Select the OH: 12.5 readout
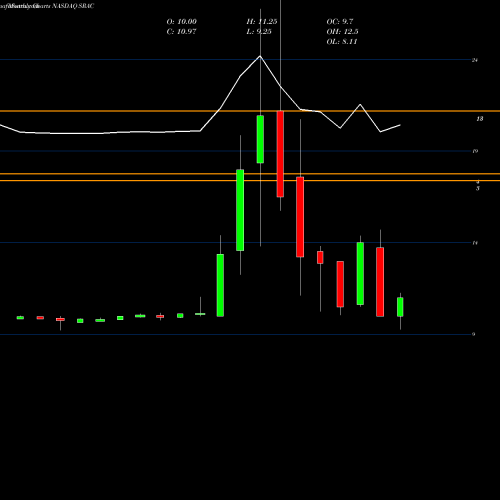500x500 pixels. pos(342,32)
